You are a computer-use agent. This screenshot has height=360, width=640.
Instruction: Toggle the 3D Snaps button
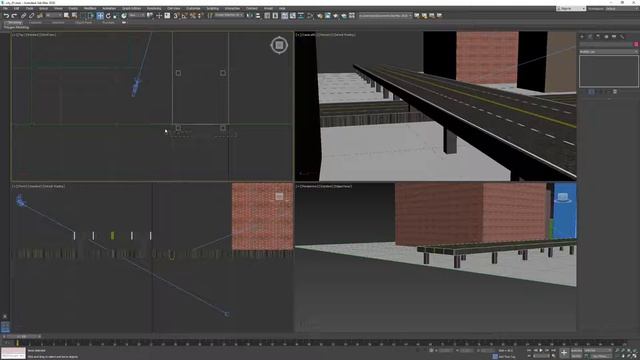(176, 16)
